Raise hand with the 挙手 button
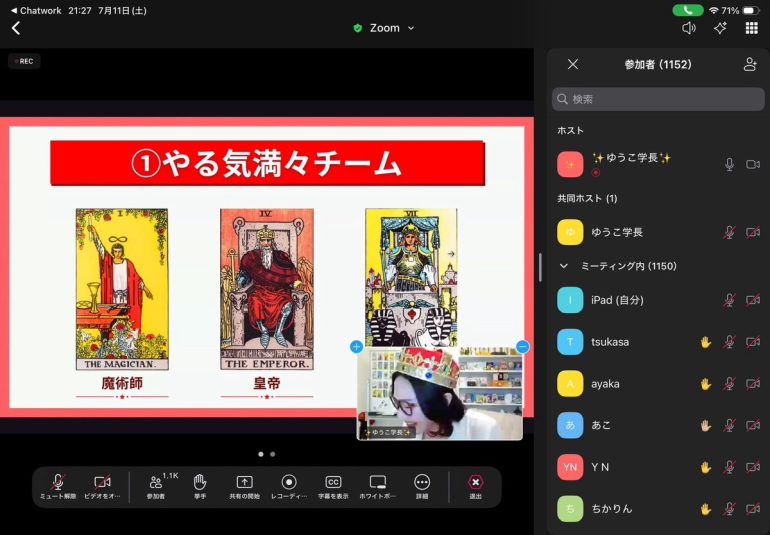 (x=199, y=487)
